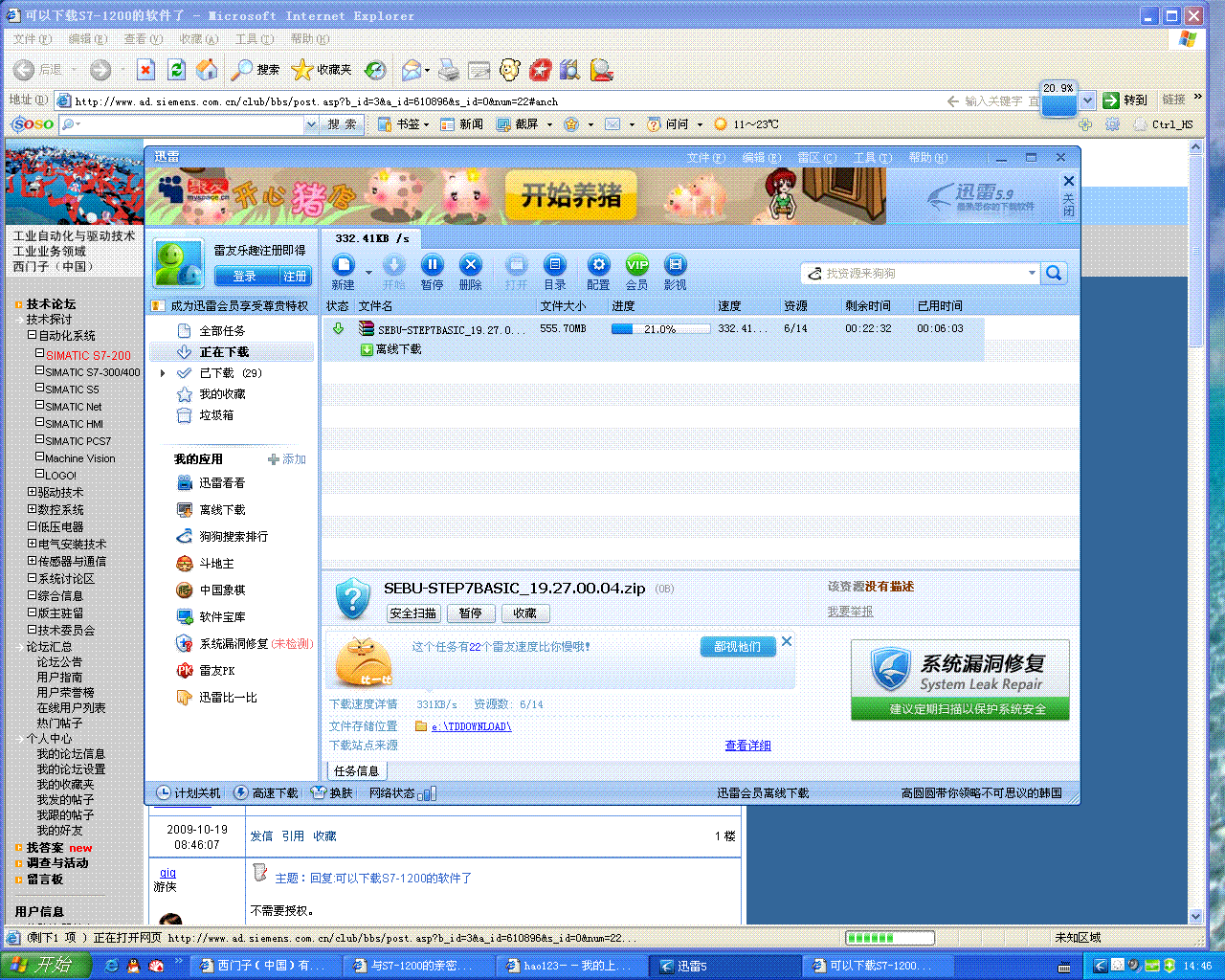Viewport: 1225px width, 980px height.
Task: Open 迅雷看看 in the apps list
Action: tap(212, 483)
